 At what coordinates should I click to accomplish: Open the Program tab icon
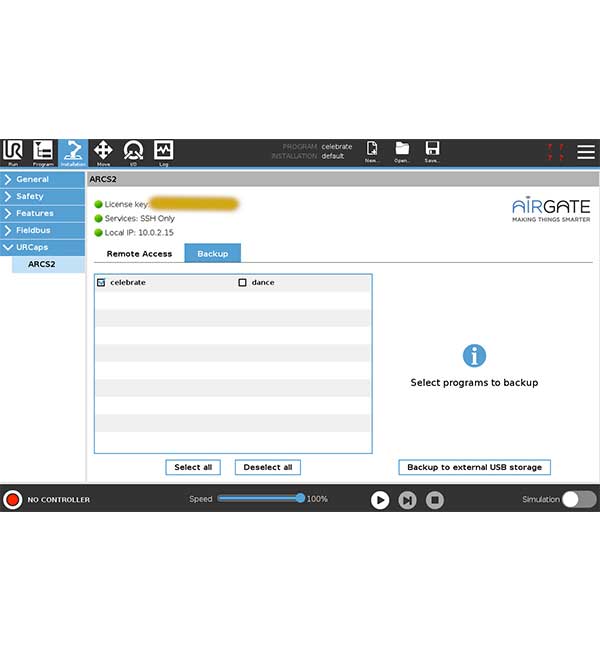coord(43,152)
